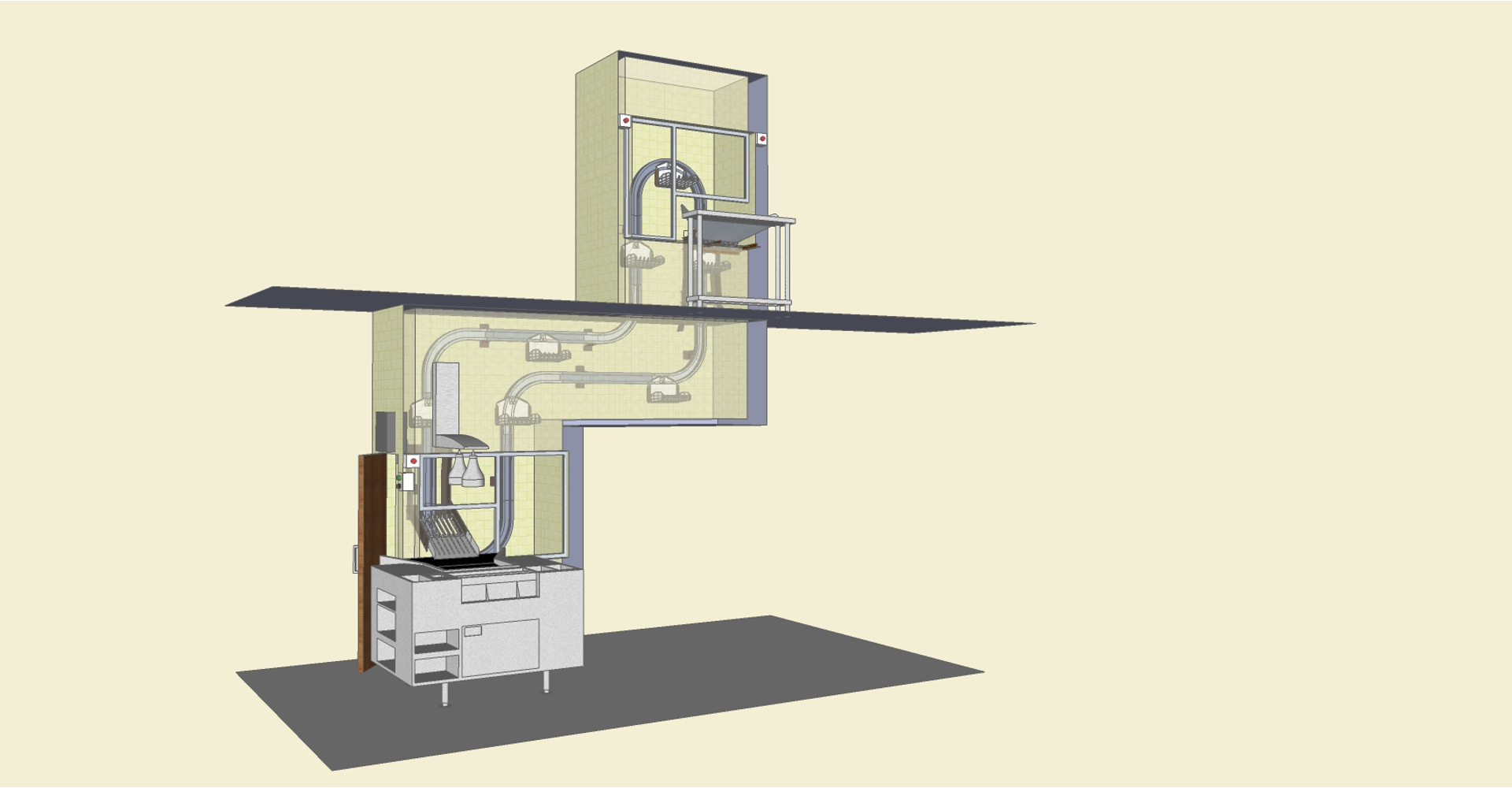Select the wire basket on the arched track

click(x=675, y=176)
